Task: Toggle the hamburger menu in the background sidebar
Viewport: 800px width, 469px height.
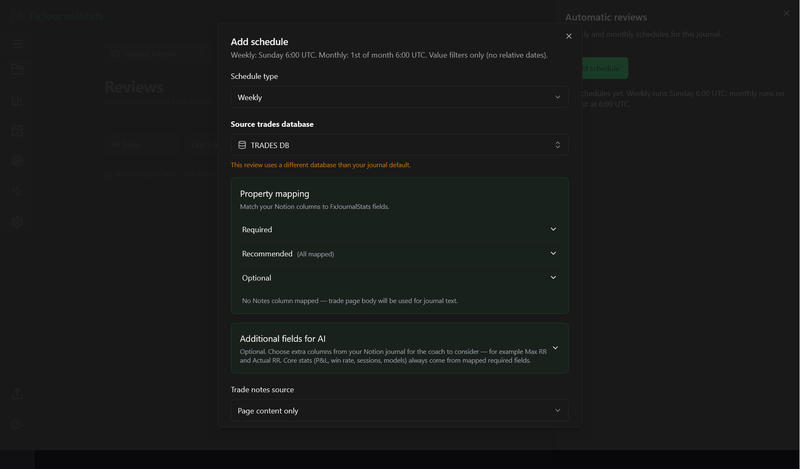Action: pos(17,44)
